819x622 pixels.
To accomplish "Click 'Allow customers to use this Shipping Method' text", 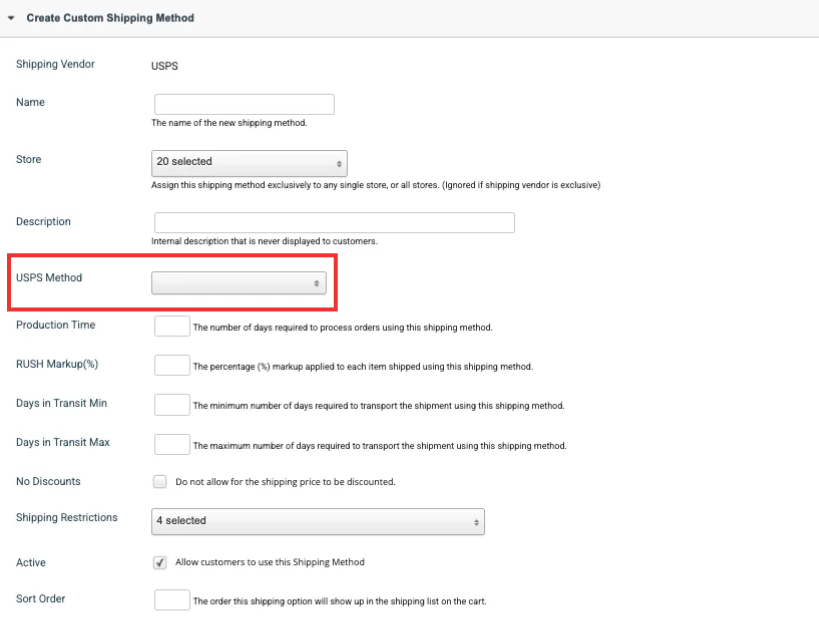I will click(x=270, y=562).
